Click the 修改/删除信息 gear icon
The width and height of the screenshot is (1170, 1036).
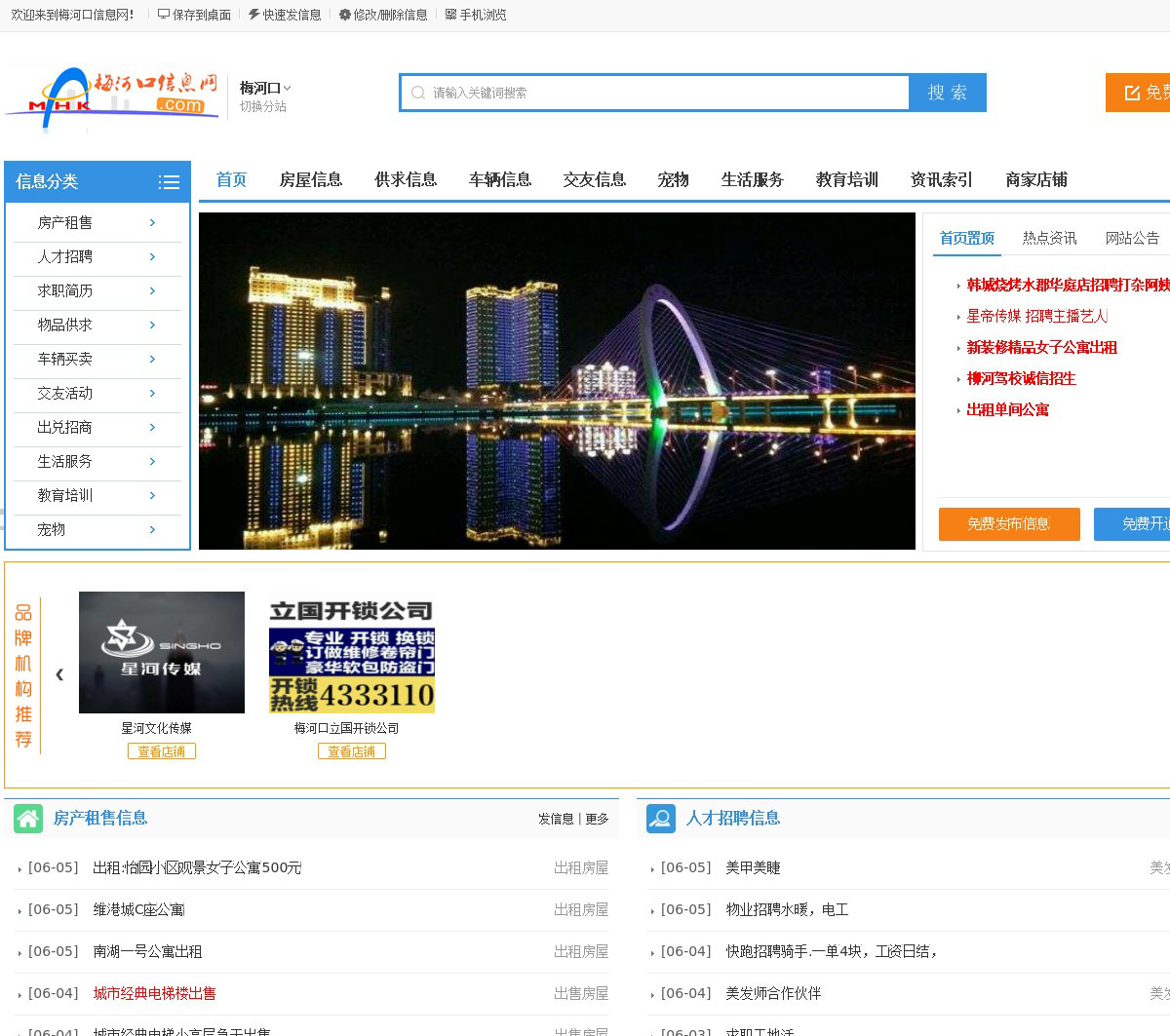pyautogui.click(x=344, y=15)
